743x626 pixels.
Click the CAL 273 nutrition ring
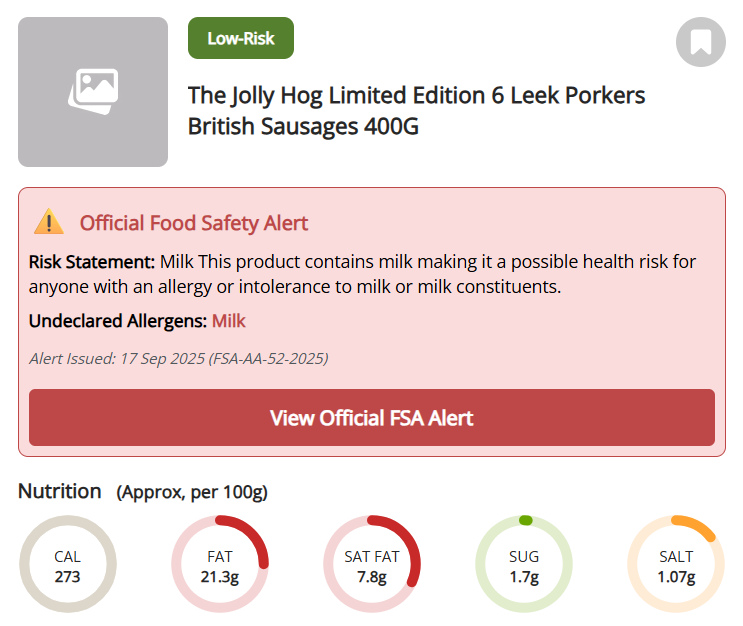(68, 565)
